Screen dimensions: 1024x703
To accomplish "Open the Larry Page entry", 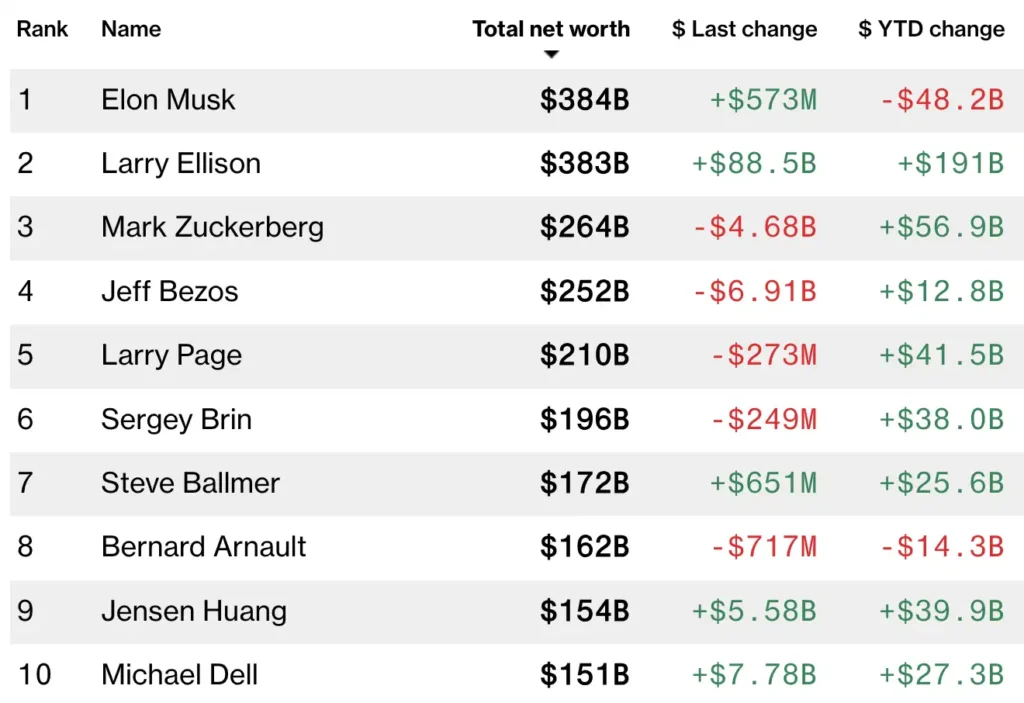I will point(171,355).
